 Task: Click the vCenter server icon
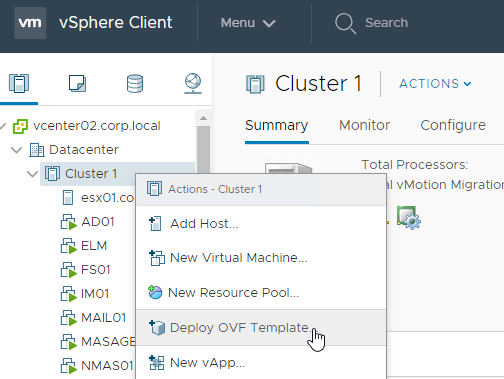click(x=20, y=126)
